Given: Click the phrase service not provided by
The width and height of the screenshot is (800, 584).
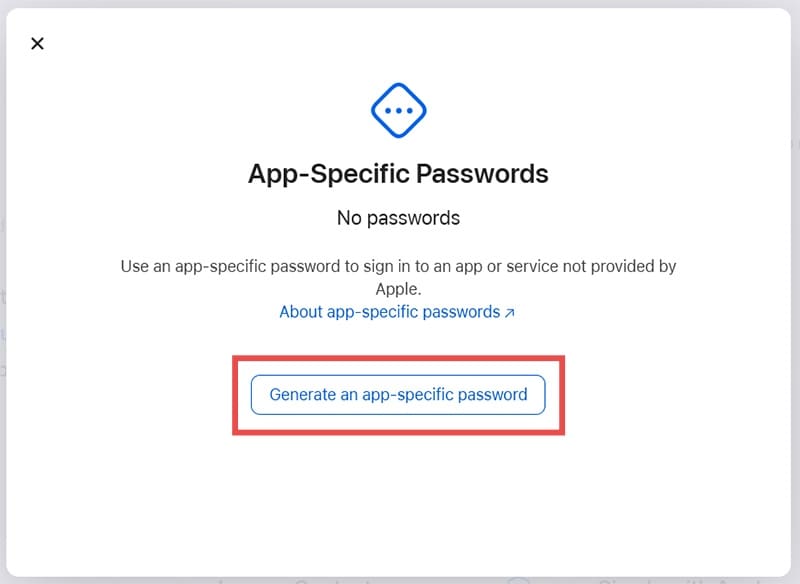Looking at the screenshot, I should 594,267.
